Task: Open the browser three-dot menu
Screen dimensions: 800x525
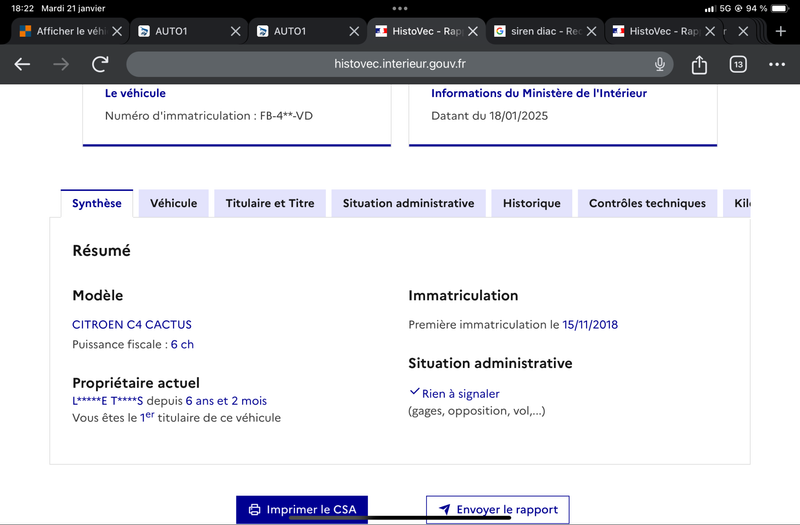Action: coord(777,64)
